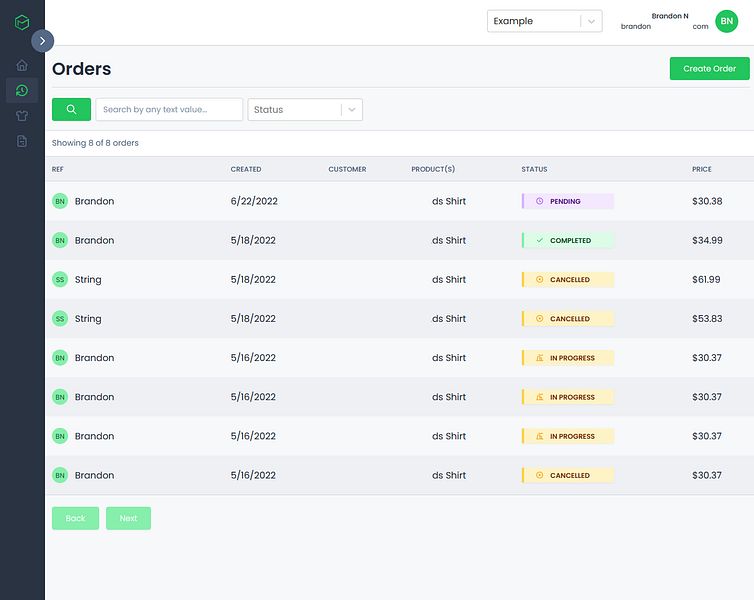Sort by the Price column header

click(x=702, y=169)
